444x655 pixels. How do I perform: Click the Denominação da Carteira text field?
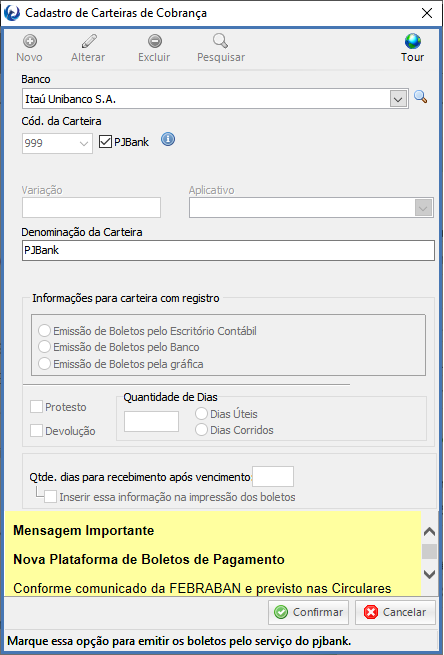click(x=228, y=251)
